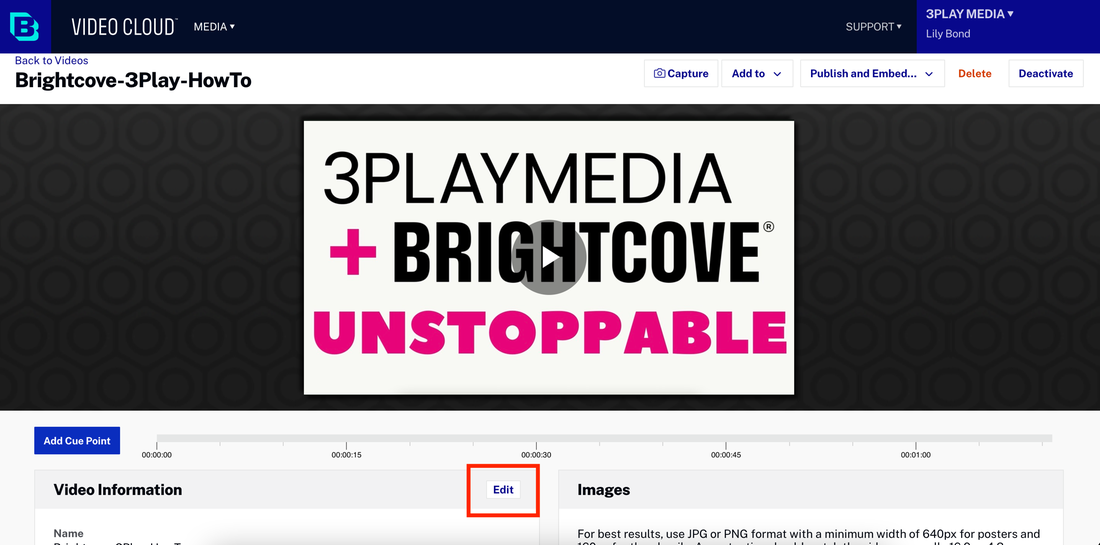1100x545 pixels.
Task: Expand the Add to dropdown
Action: (x=757, y=74)
